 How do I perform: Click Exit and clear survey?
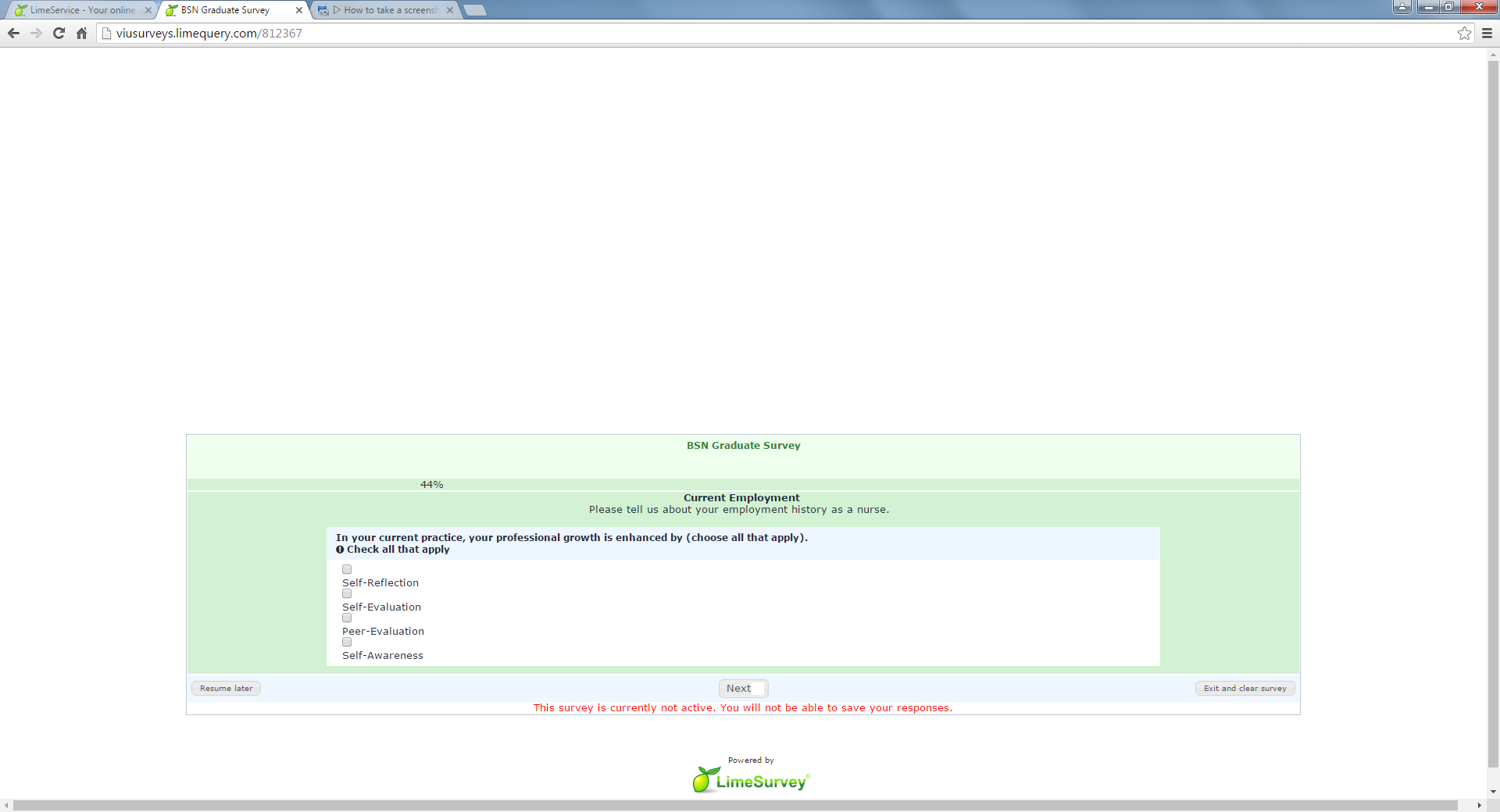tap(1245, 688)
